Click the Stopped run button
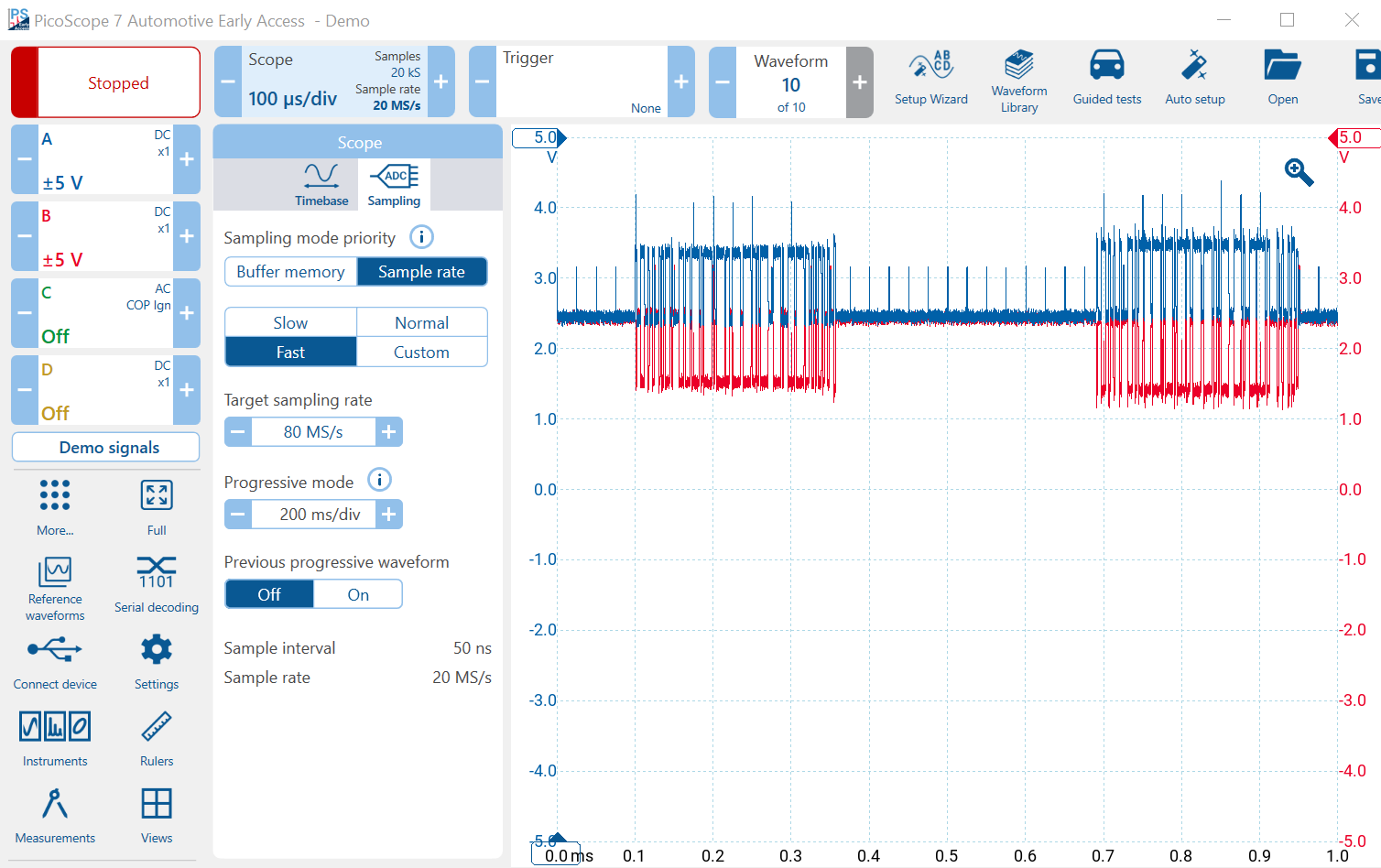This screenshot has width=1381, height=868. (x=105, y=82)
